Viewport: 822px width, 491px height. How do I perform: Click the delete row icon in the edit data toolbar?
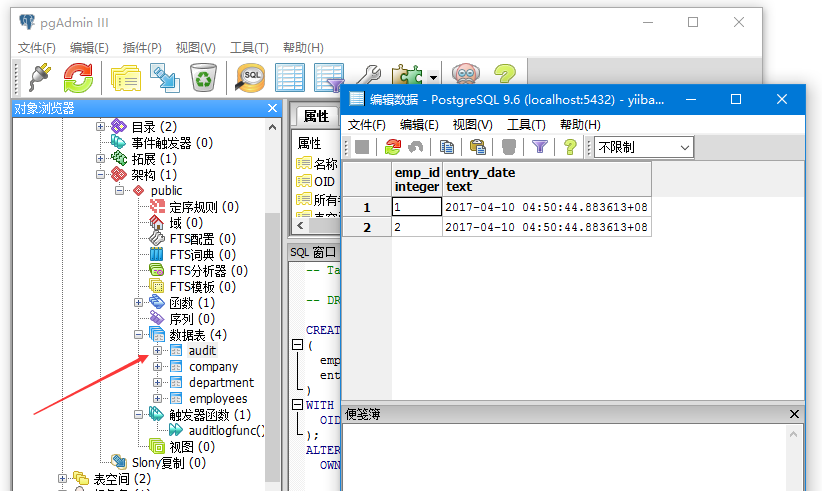pos(509,147)
